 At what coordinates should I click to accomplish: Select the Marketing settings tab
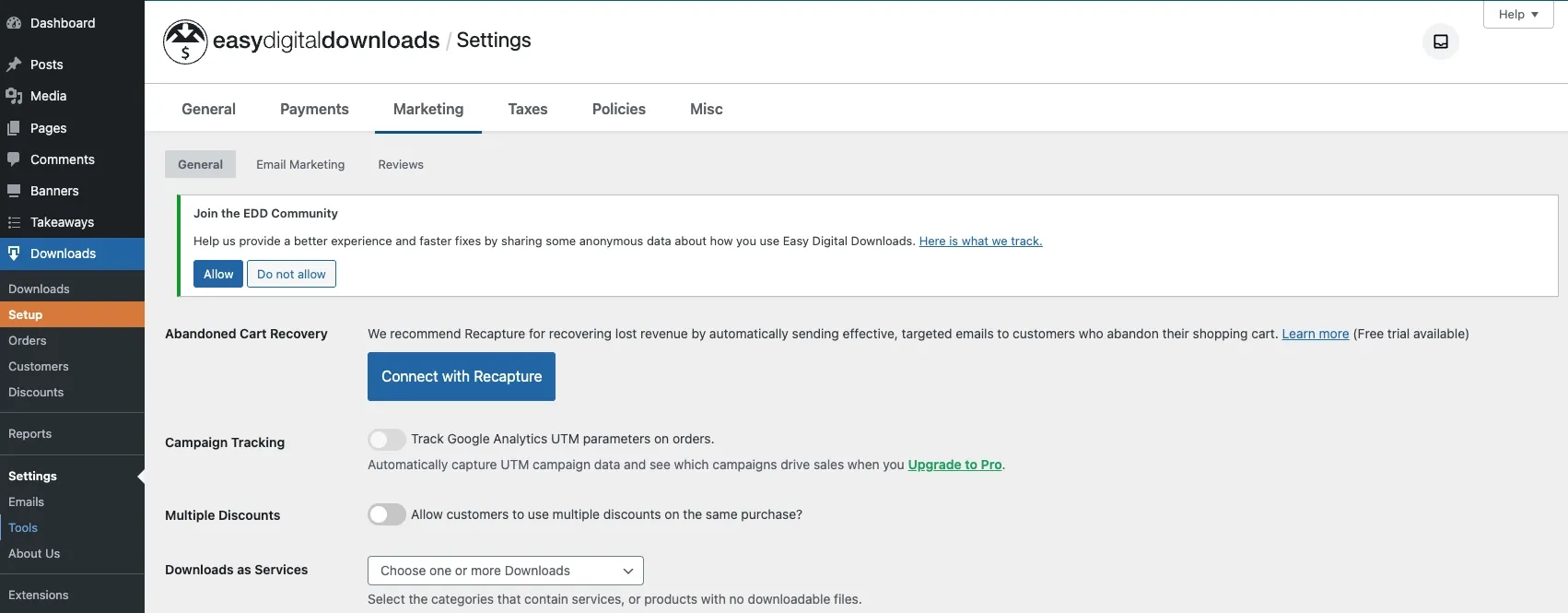(428, 109)
